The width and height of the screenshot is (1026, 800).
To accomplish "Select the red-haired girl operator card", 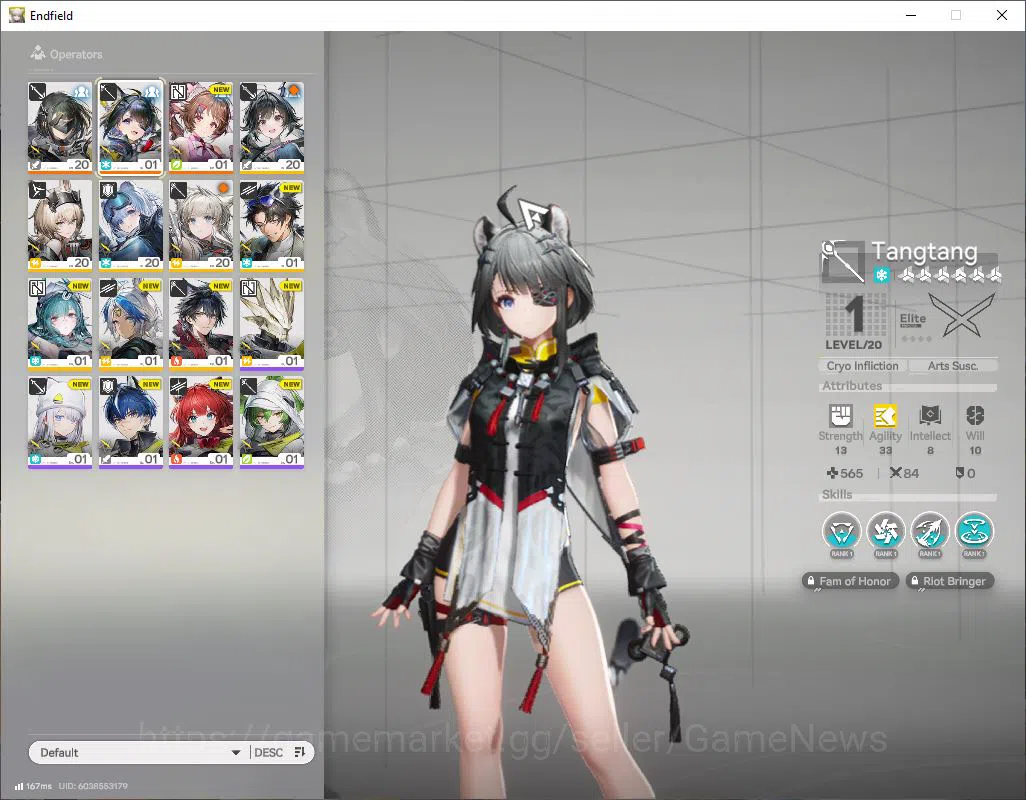I will [x=201, y=422].
